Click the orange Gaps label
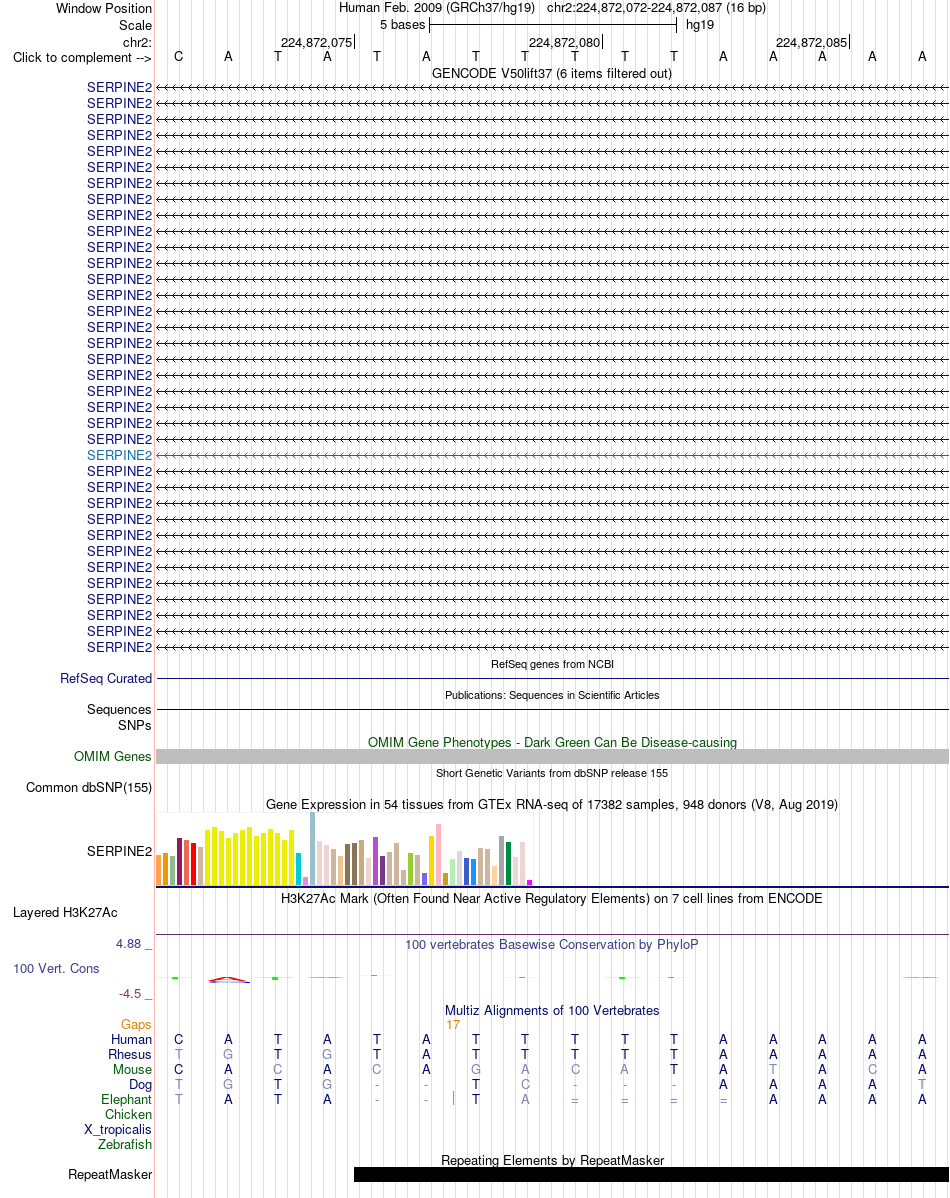 coord(136,1025)
